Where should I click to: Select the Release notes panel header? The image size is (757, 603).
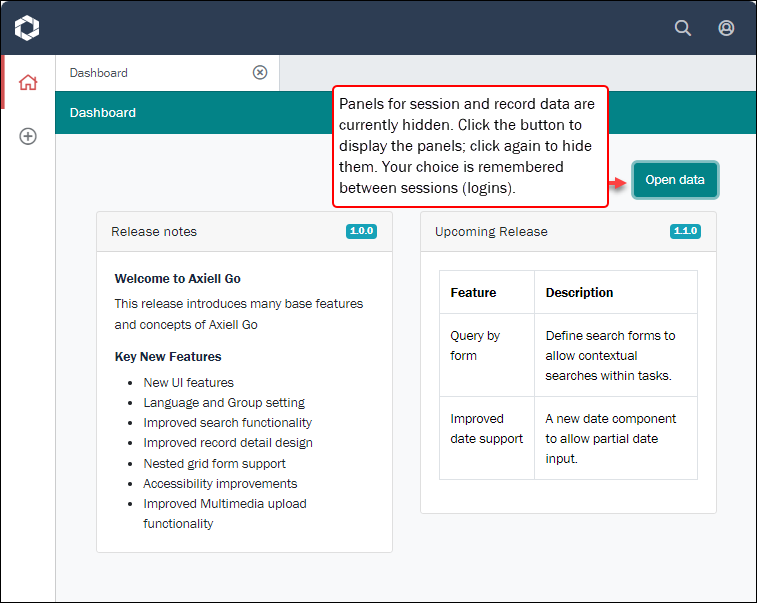(154, 231)
